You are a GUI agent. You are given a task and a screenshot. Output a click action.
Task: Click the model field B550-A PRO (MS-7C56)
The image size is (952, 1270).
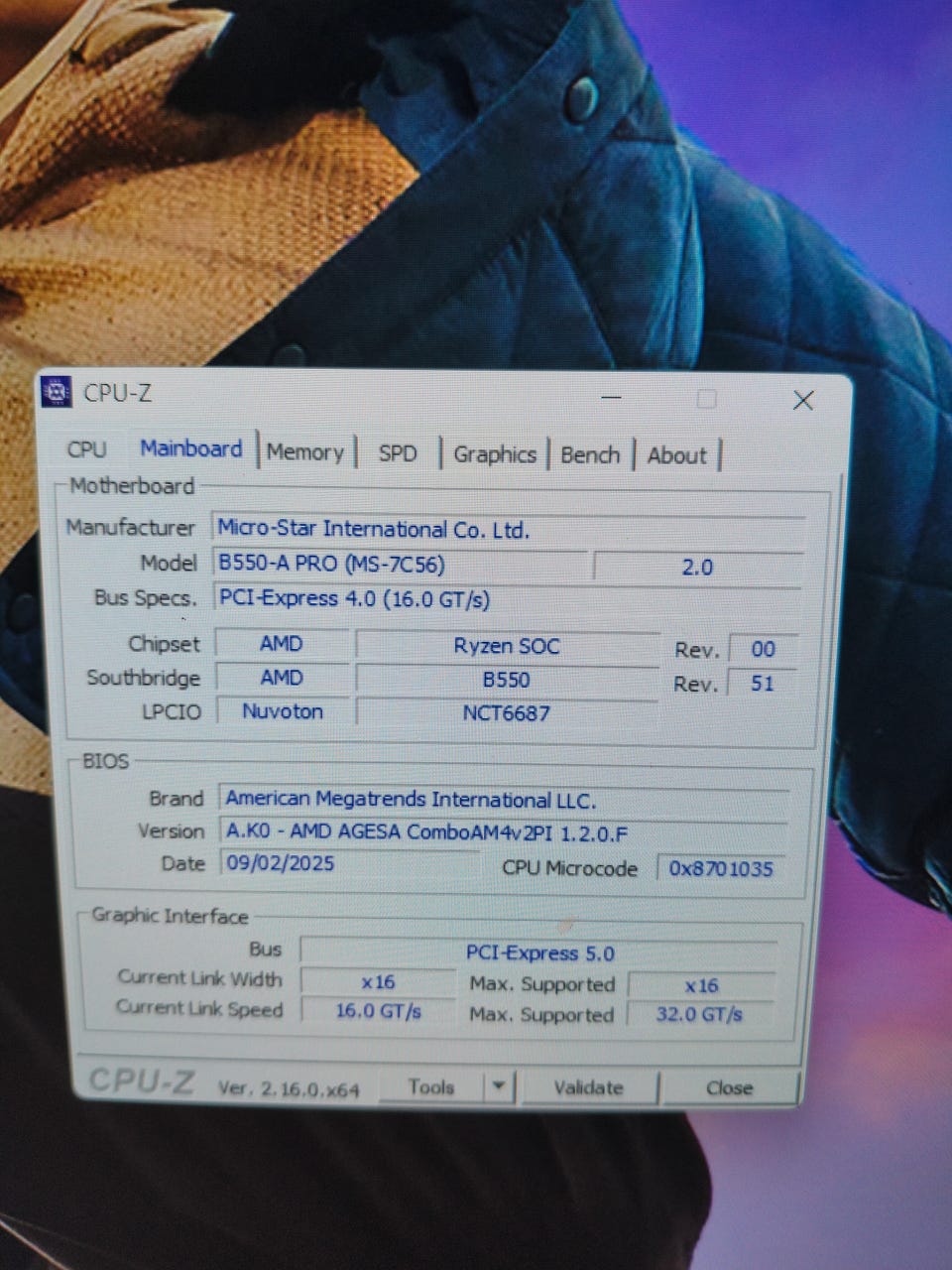coord(400,565)
